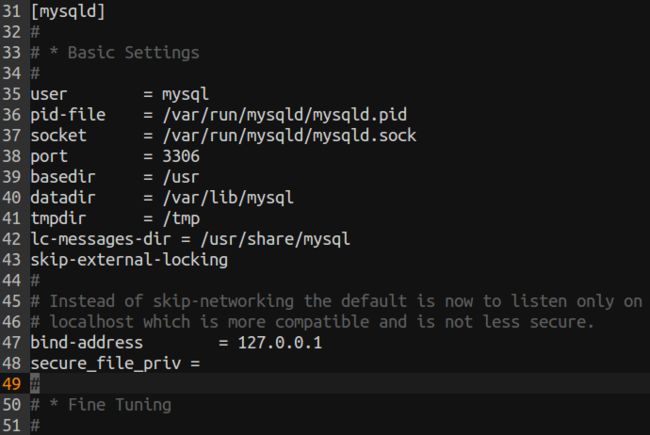Click the skip-networking comment on line 45
Viewport: 650px width, 435px height.
336,301
